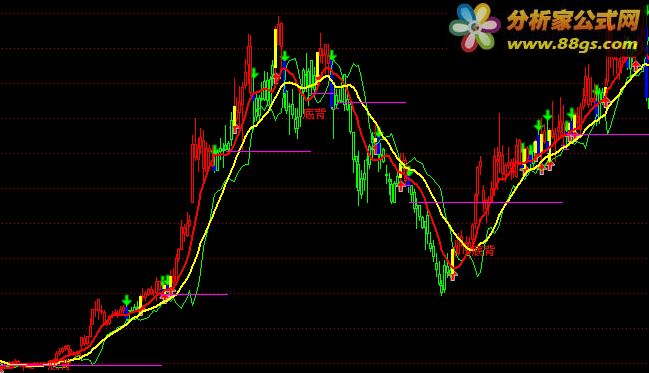Select the magenta line extending to right edge
Viewport: 649px width, 373px height.
tap(611, 135)
